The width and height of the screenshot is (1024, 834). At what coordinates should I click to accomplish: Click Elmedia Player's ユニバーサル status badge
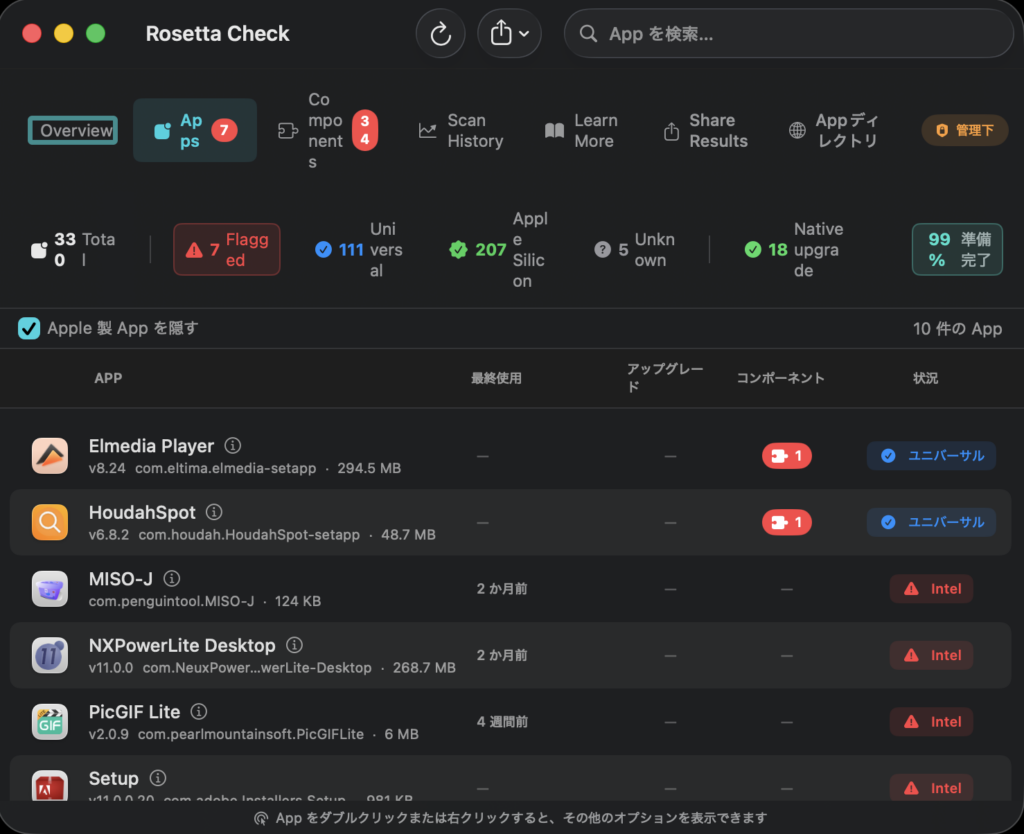tap(931, 456)
